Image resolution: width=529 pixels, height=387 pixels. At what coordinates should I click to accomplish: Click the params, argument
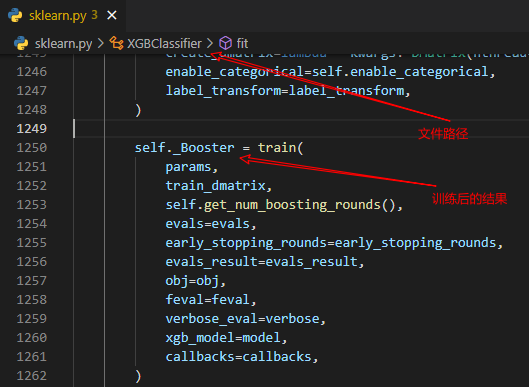point(192,167)
